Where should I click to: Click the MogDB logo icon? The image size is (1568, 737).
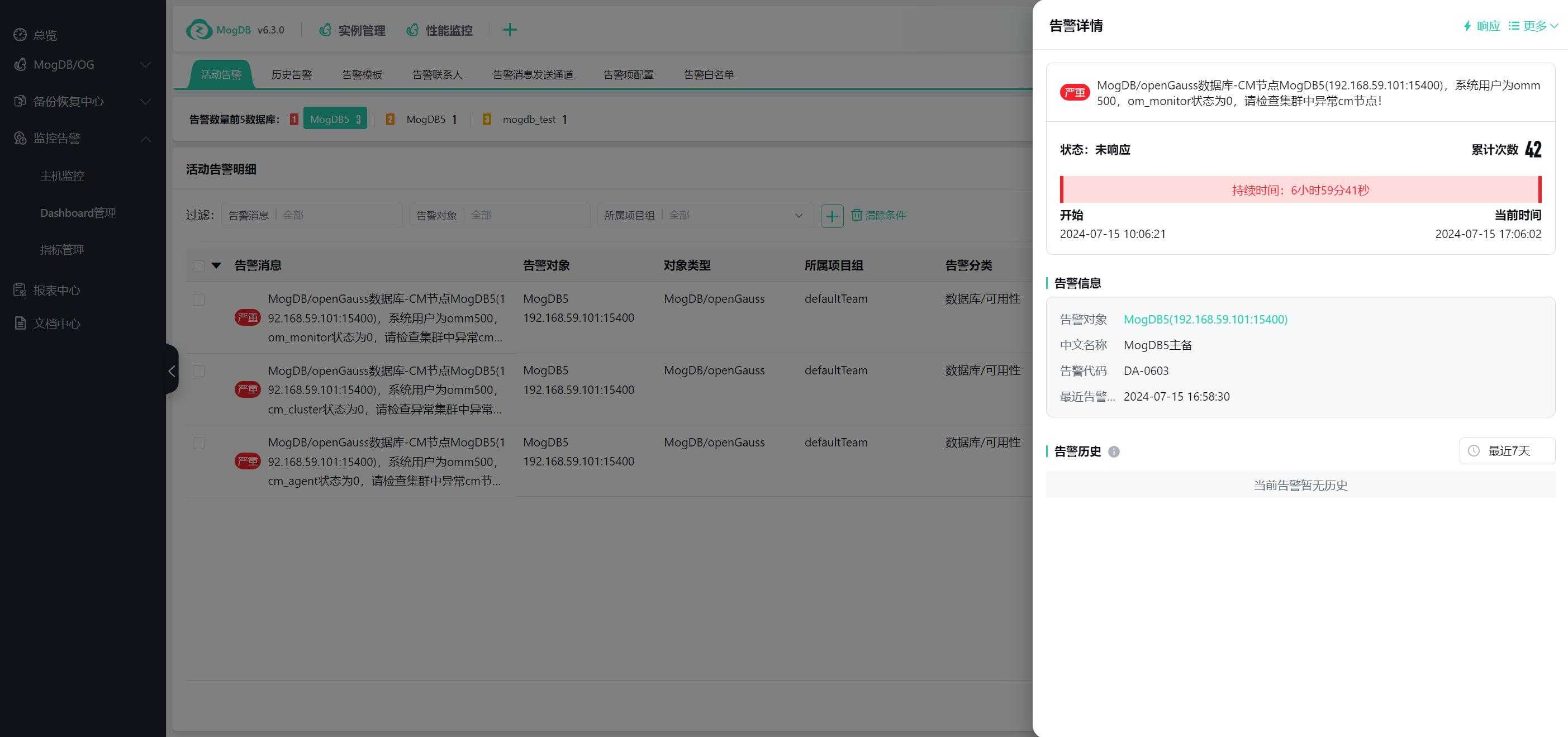199,30
